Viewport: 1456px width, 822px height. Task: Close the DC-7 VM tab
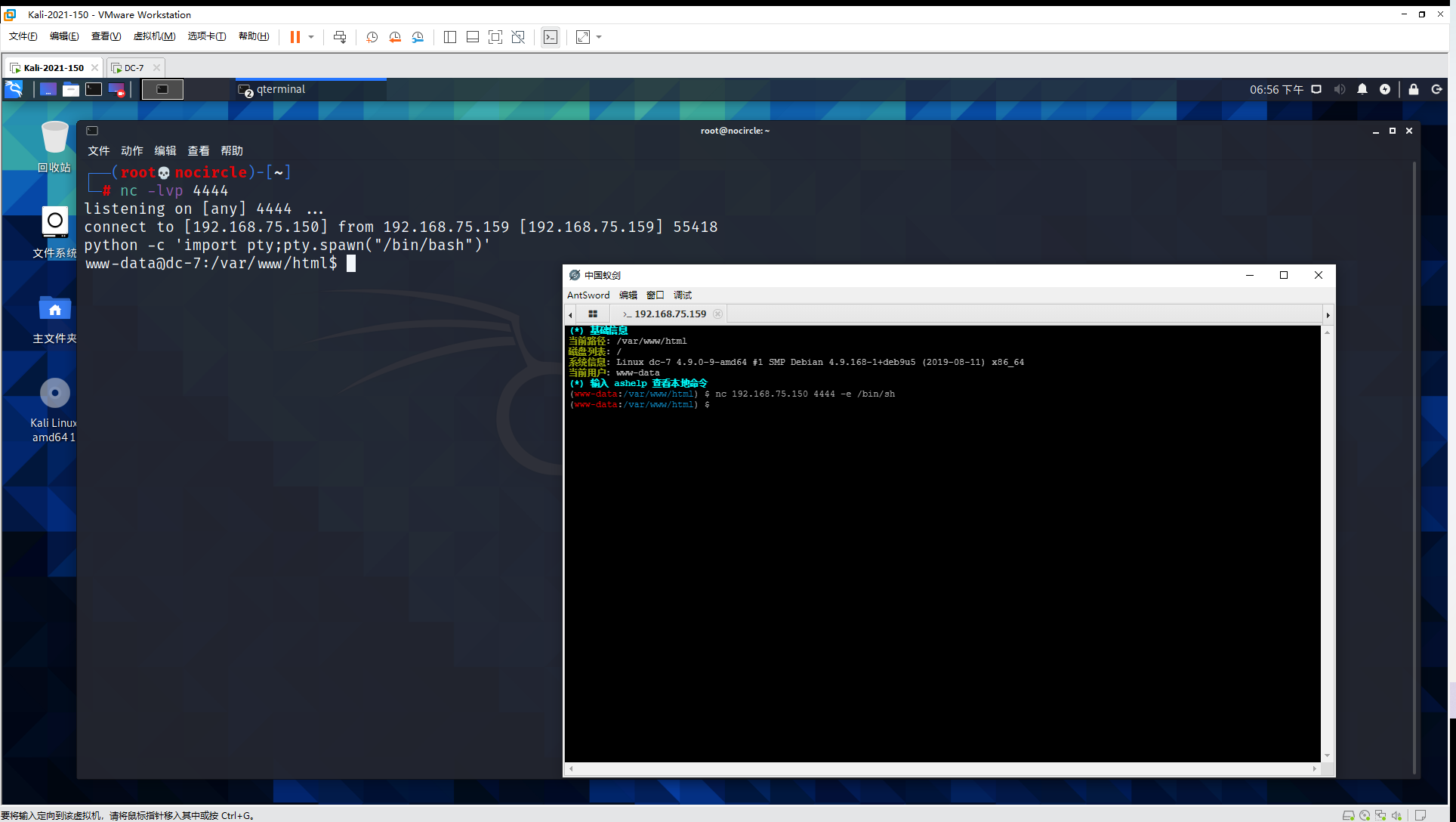point(156,67)
